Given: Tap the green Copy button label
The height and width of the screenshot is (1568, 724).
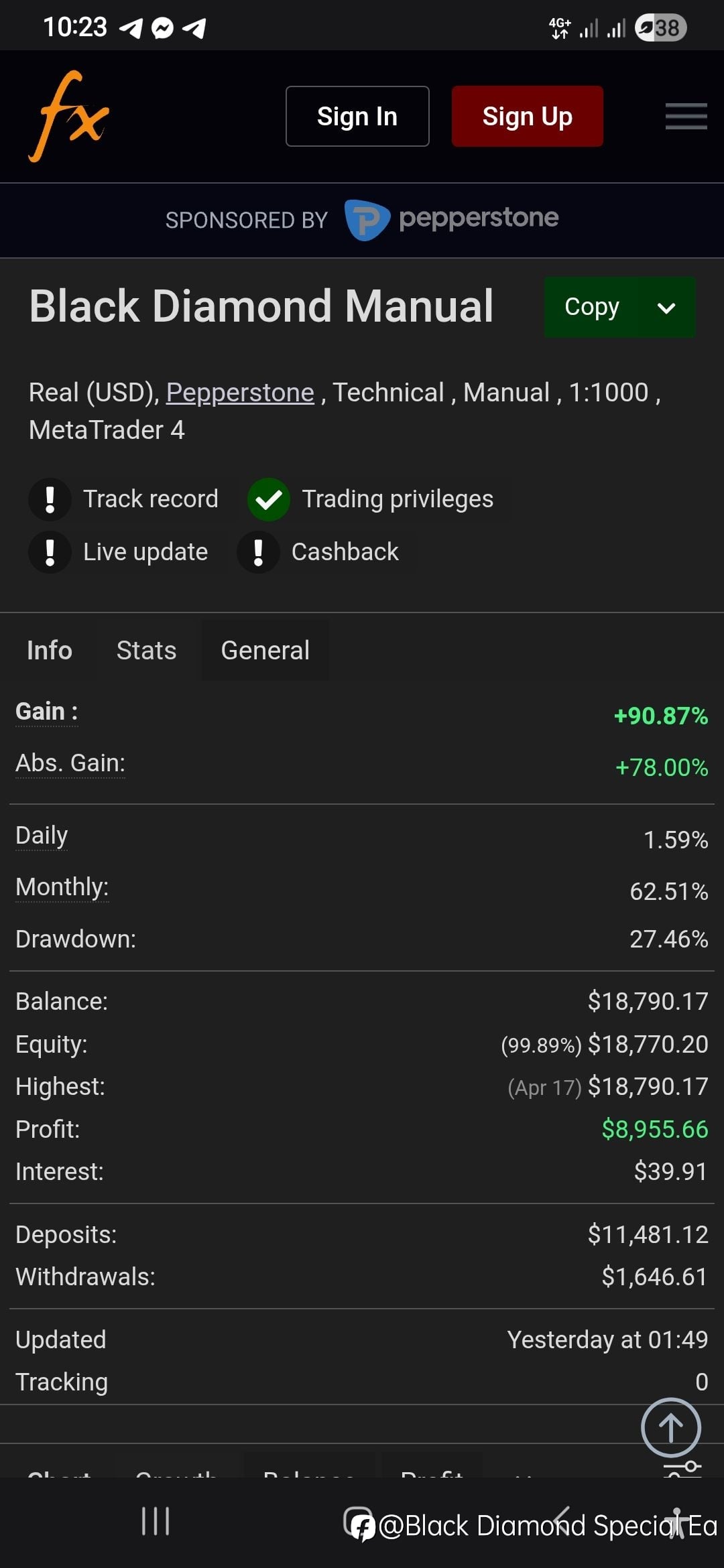Looking at the screenshot, I should [591, 307].
